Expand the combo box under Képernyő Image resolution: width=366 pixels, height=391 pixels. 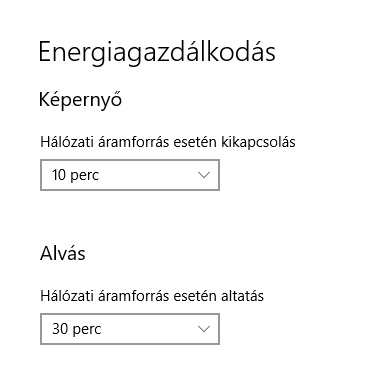click(130, 175)
